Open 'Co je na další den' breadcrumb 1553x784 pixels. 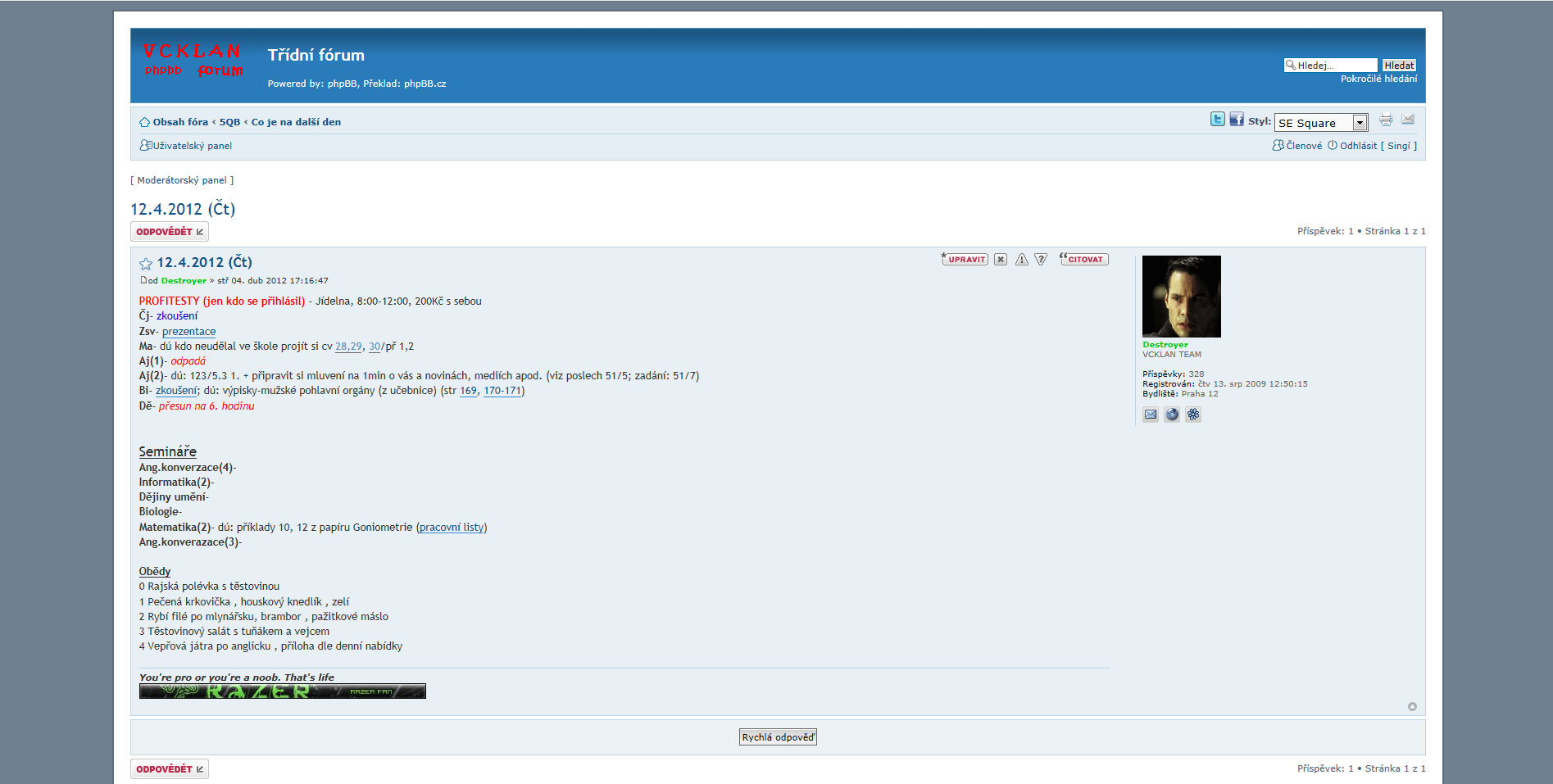296,122
